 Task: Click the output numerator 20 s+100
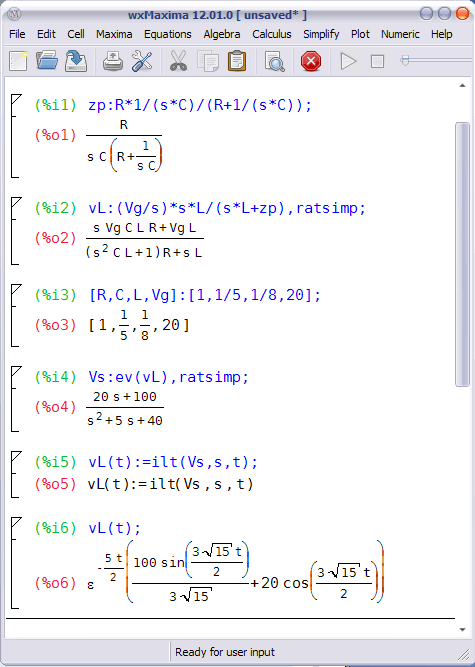(125, 397)
